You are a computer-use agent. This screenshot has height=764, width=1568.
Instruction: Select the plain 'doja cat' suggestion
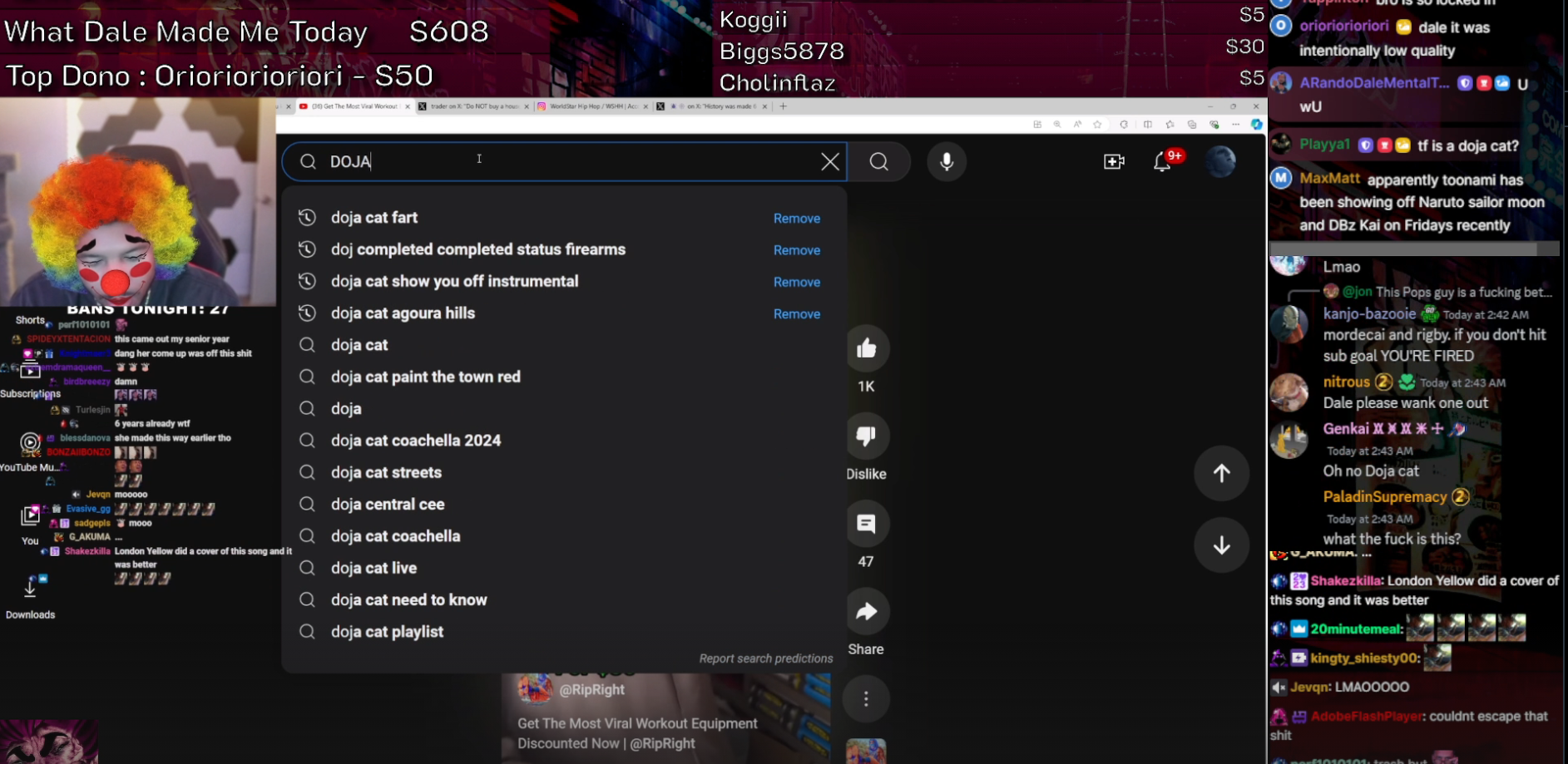(x=359, y=345)
